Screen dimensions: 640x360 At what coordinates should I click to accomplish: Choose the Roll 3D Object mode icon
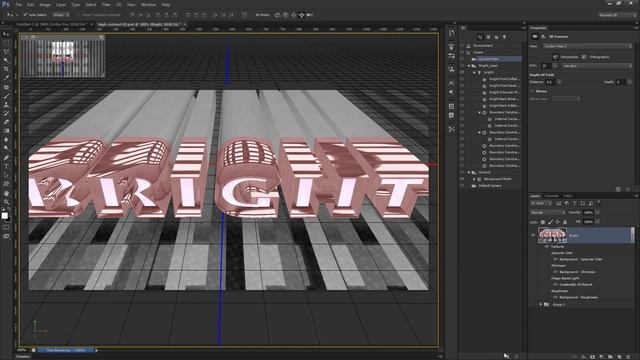[x=286, y=15]
